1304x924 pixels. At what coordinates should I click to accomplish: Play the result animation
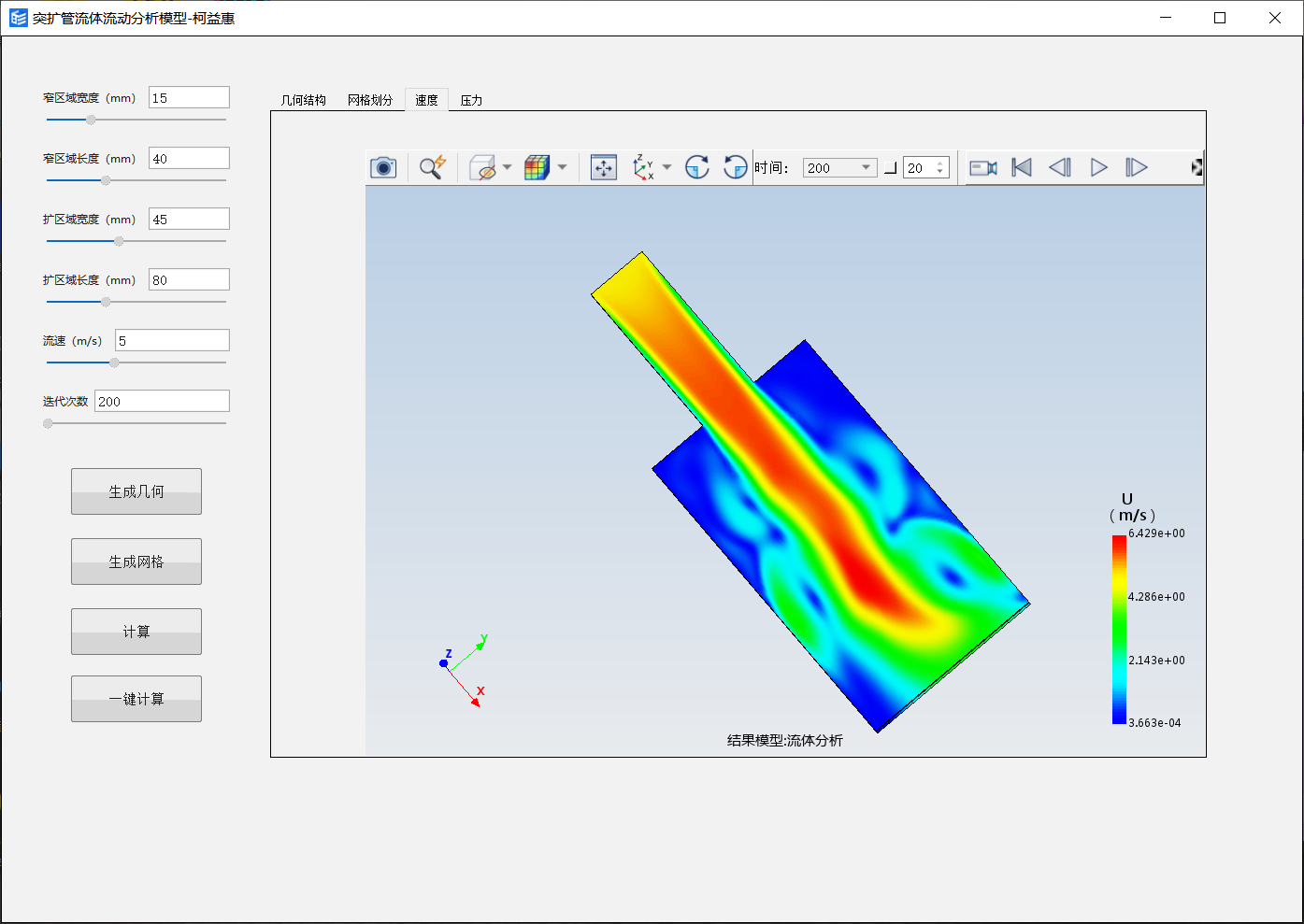point(1099,167)
